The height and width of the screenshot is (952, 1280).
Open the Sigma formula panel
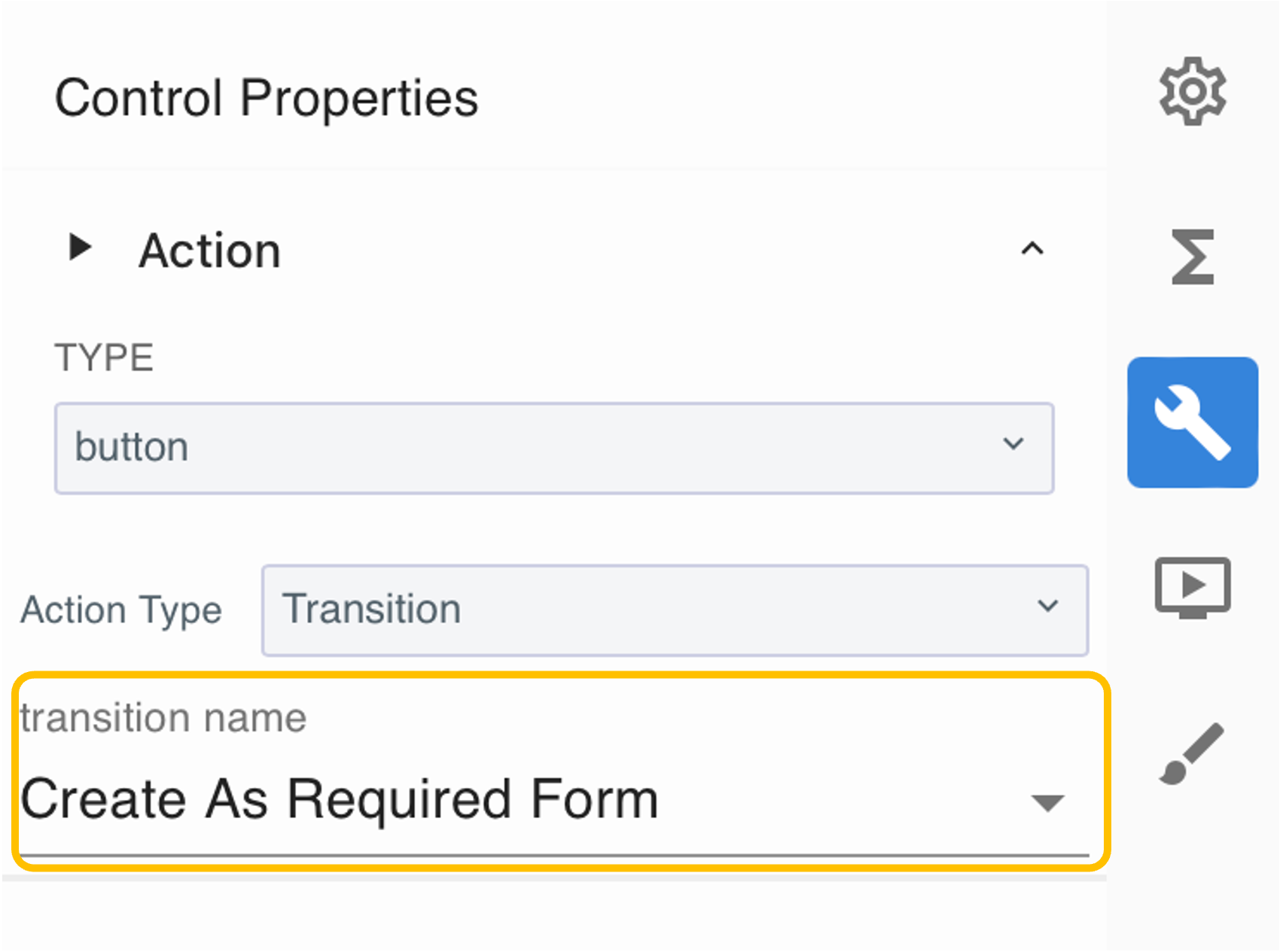click(x=1193, y=257)
